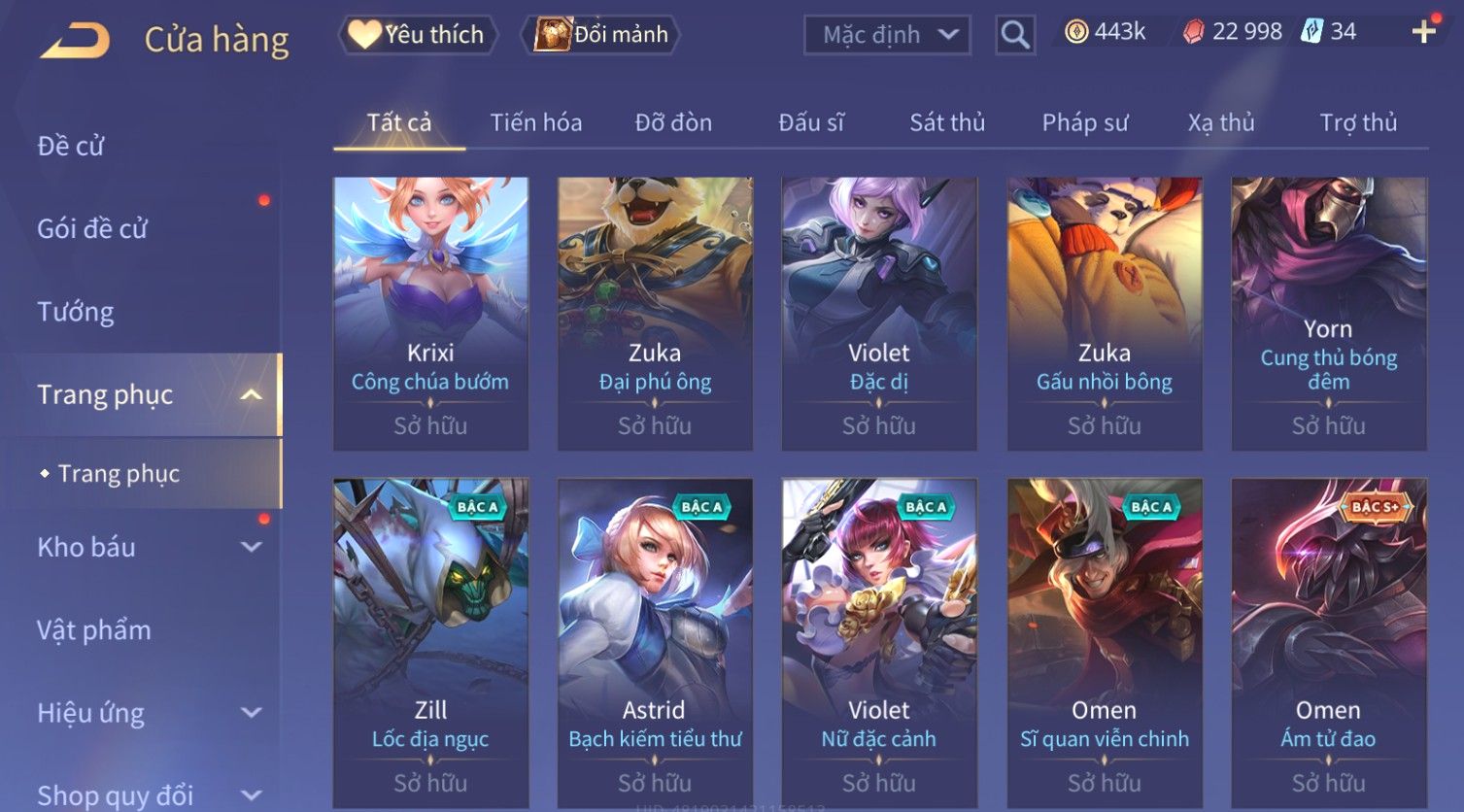Open the Mặc định sort dropdown

(x=887, y=35)
